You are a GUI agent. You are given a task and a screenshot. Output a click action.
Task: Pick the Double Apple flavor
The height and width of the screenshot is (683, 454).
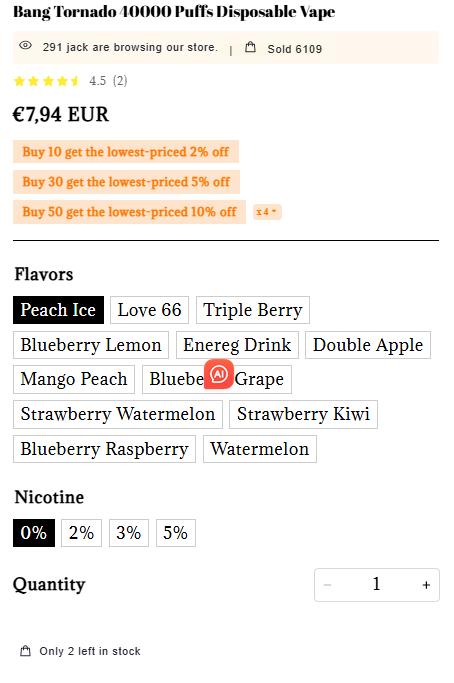pos(368,345)
